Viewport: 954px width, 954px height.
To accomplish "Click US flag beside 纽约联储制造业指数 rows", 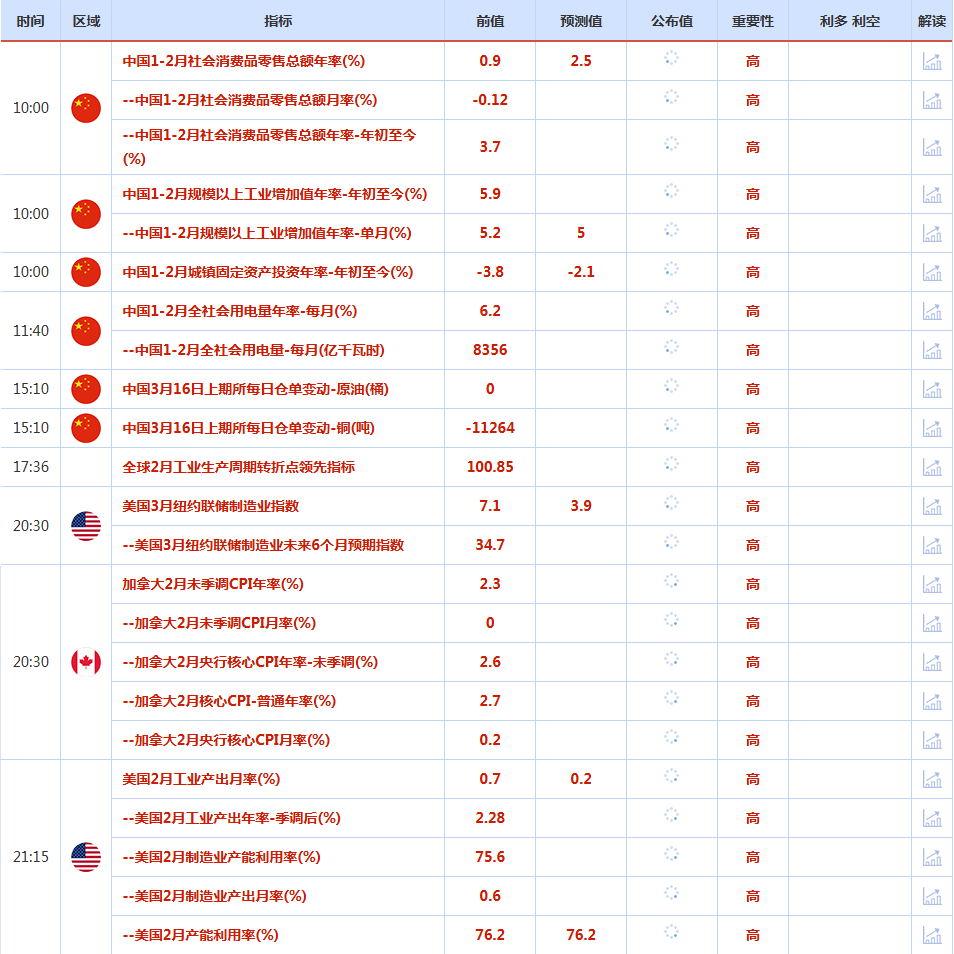I will [x=86, y=526].
